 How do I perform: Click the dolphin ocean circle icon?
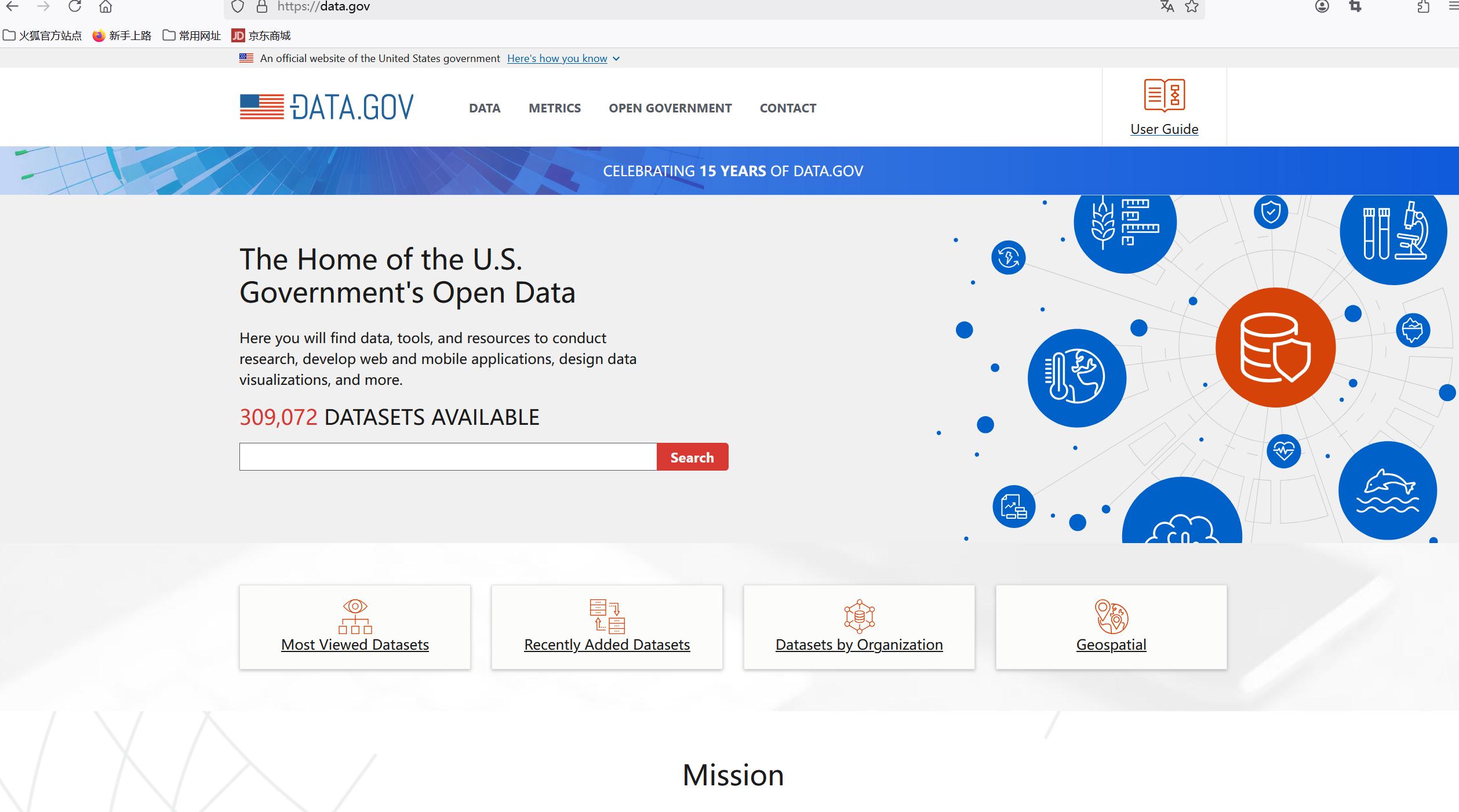(x=1388, y=490)
